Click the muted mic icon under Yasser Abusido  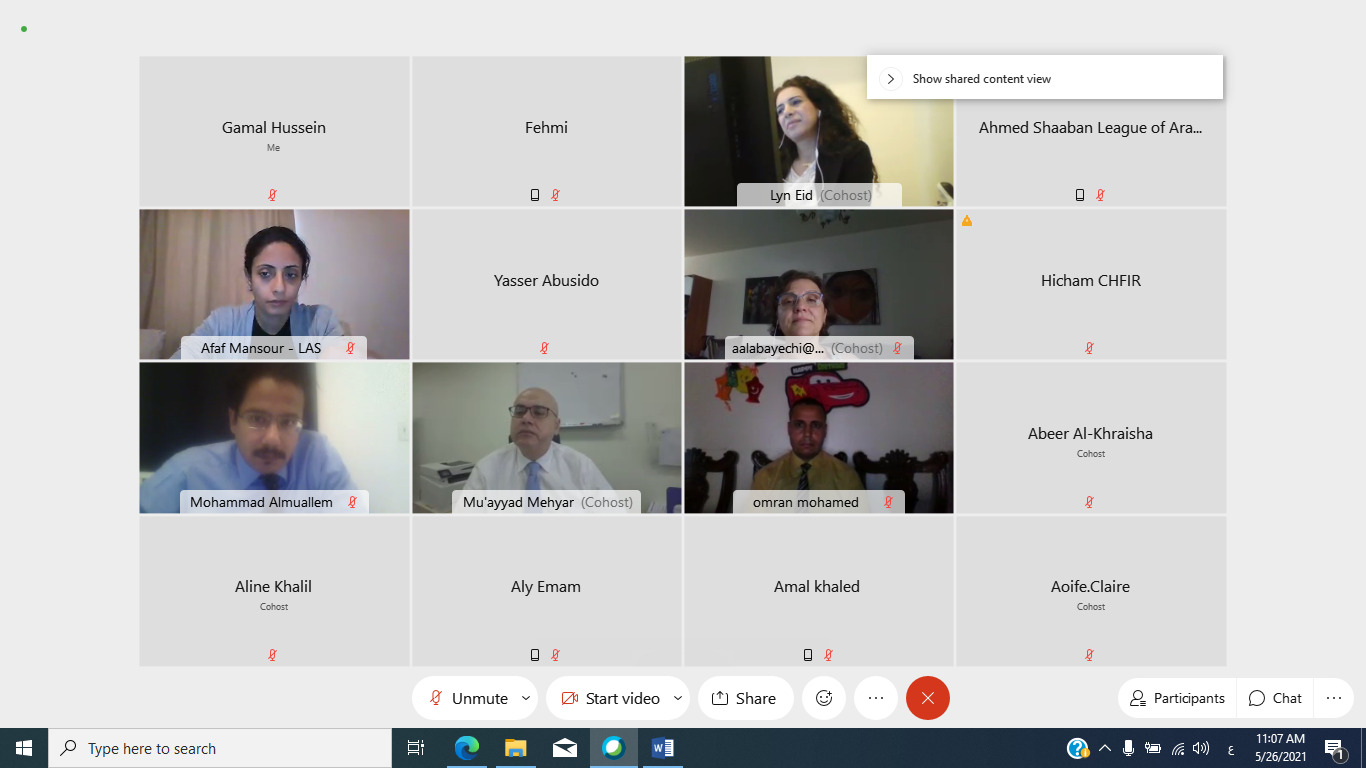click(545, 348)
